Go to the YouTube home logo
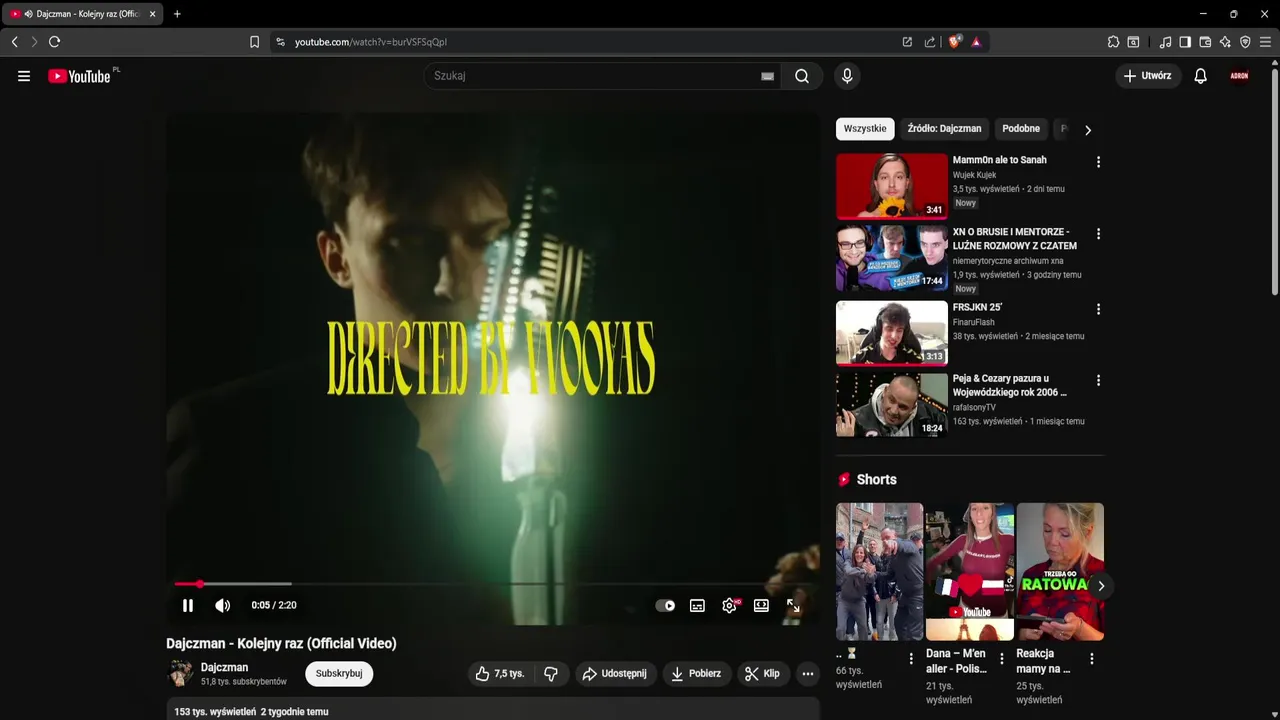 click(80, 76)
